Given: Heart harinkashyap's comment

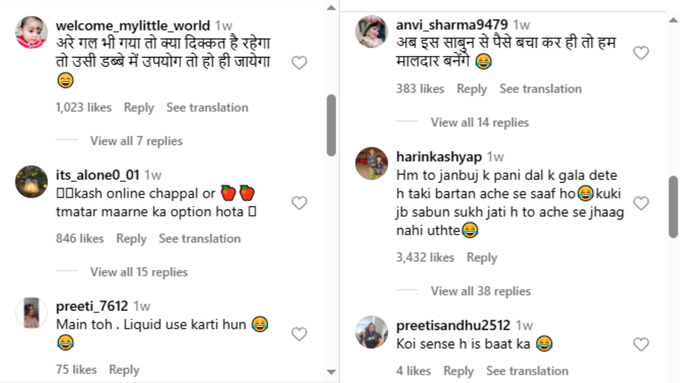Looking at the screenshot, I should [x=641, y=203].
